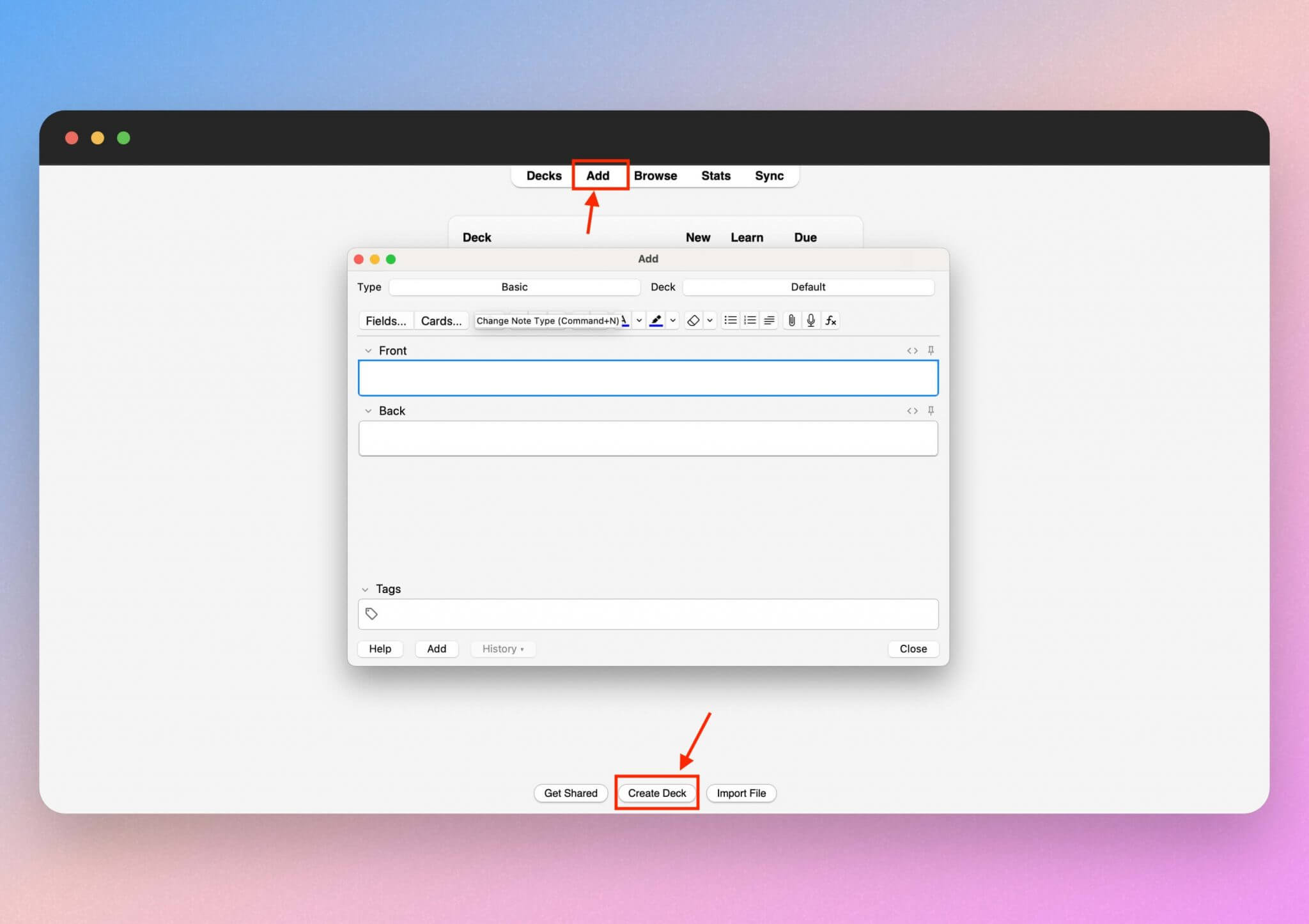This screenshot has height=924, width=1309.
Task: Pin the Back field with the pin toggle
Action: click(x=931, y=411)
